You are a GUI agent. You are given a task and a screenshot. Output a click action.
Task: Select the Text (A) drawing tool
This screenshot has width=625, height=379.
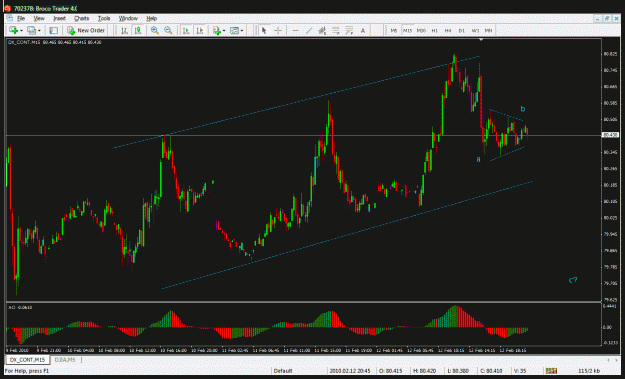click(x=363, y=30)
